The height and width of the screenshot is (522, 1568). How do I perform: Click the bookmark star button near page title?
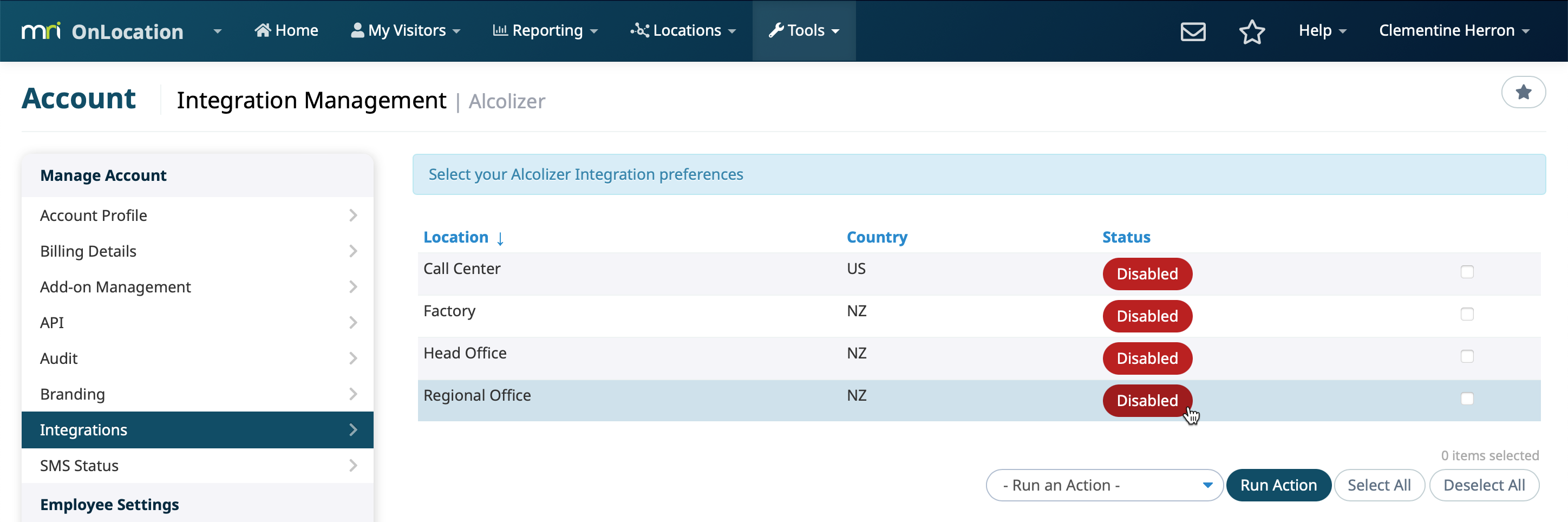pyautogui.click(x=1523, y=92)
